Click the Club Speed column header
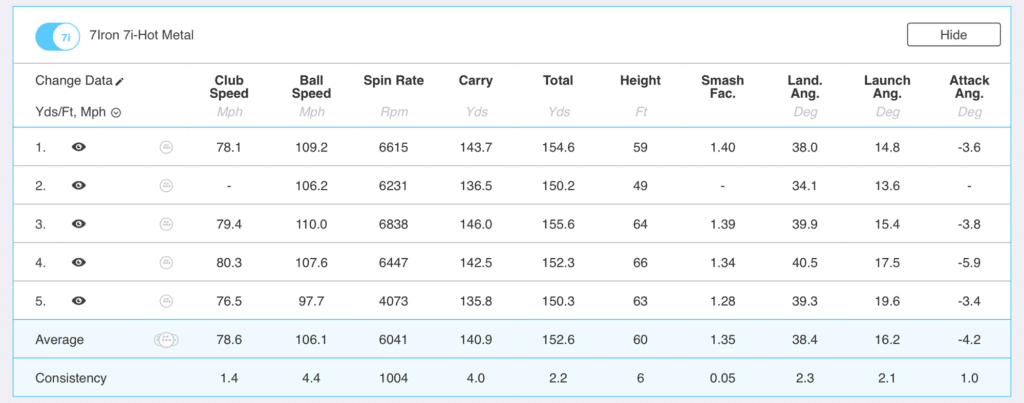1024x403 pixels. pyautogui.click(x=231, y=87)
